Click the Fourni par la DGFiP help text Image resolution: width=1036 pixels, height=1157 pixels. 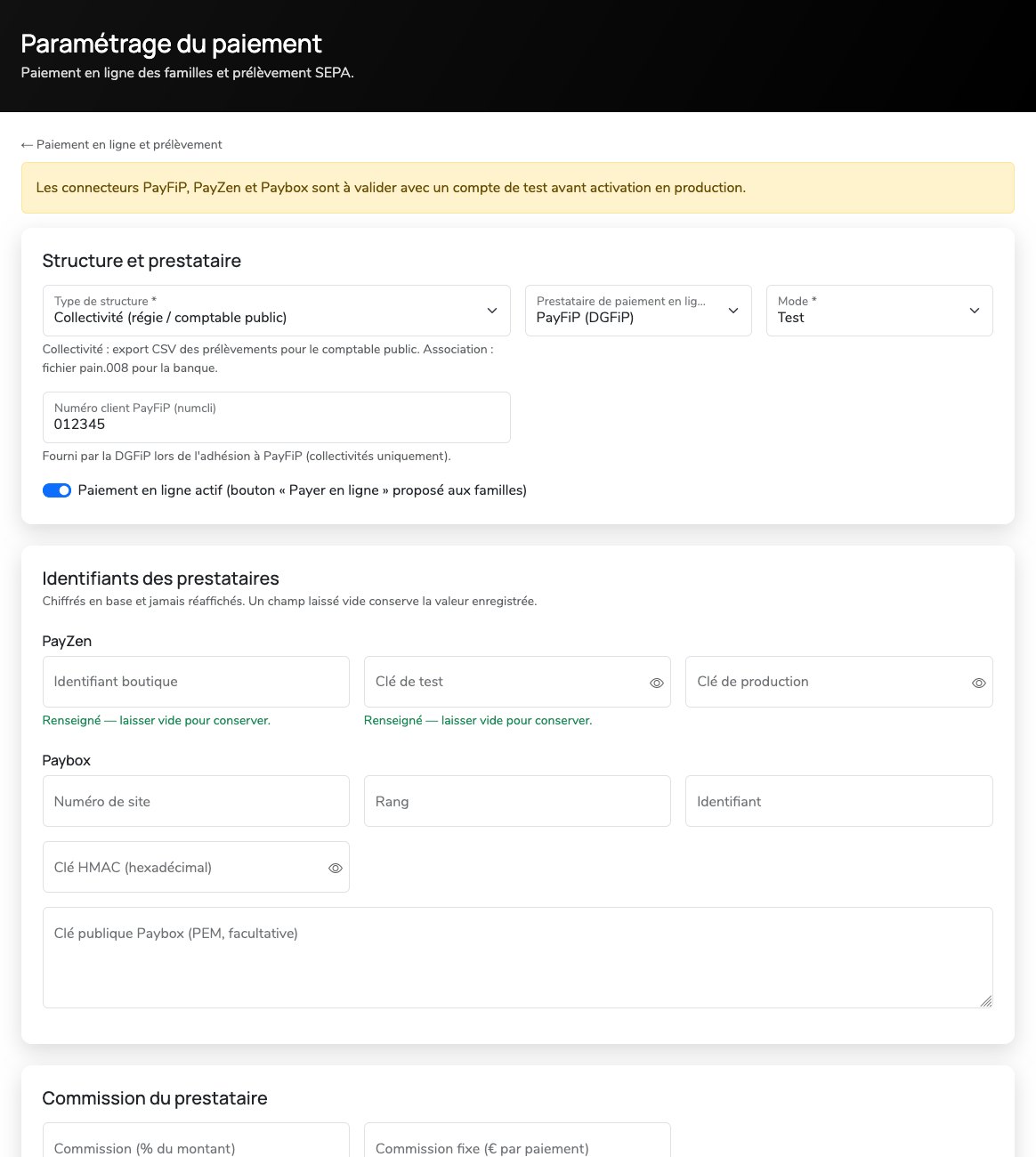(x=247, y=456)
